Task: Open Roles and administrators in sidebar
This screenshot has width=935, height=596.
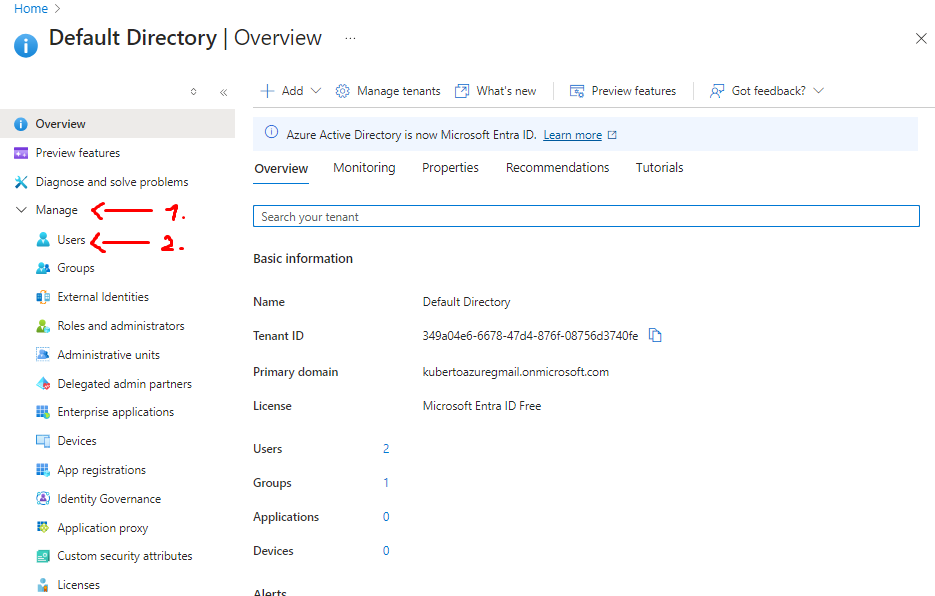Action: click(121, 326)
